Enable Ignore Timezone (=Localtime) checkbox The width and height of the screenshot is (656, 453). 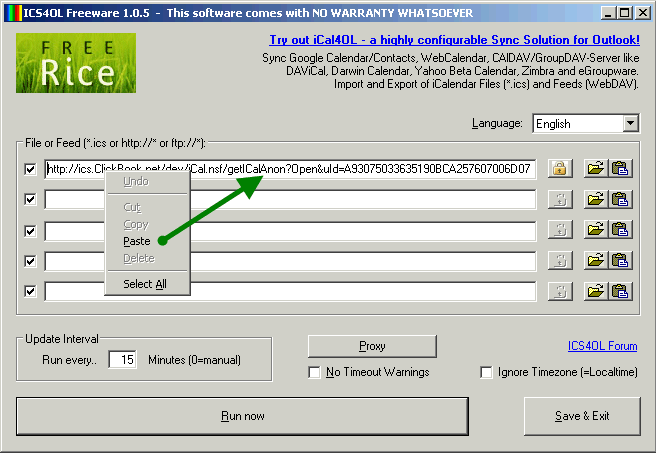[486, 372]
